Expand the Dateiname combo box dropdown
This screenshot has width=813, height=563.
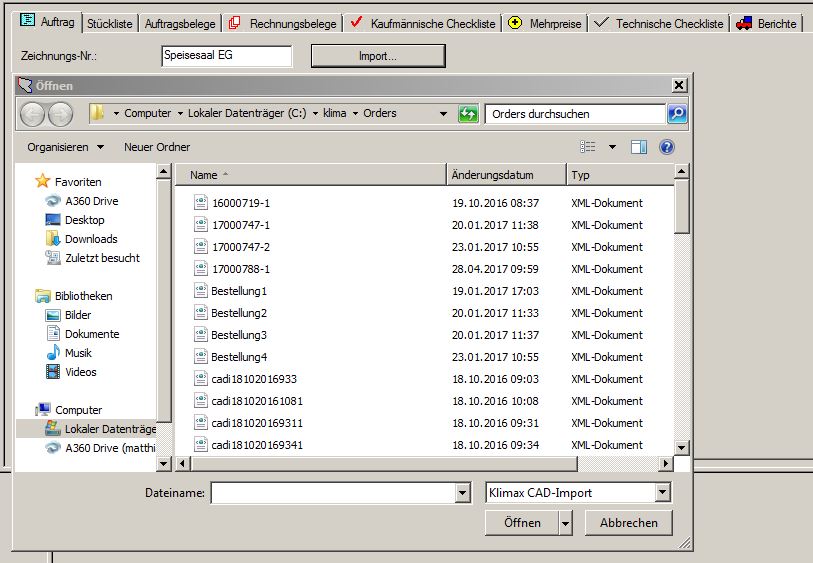tap(462, 493)
